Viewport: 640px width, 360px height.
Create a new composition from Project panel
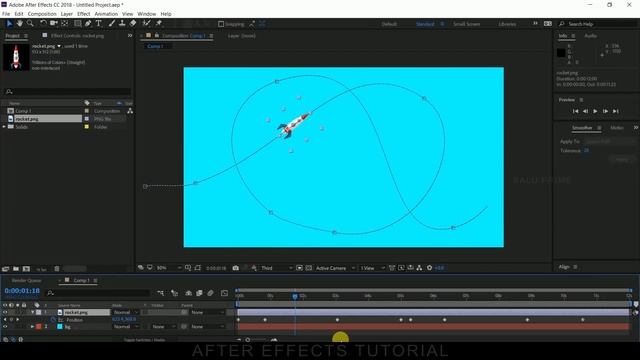pyautogui.click(x=27, y=269)
